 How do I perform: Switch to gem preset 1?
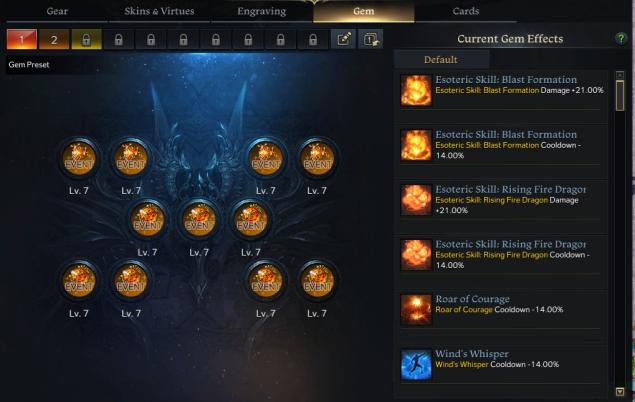coord(22,39)
